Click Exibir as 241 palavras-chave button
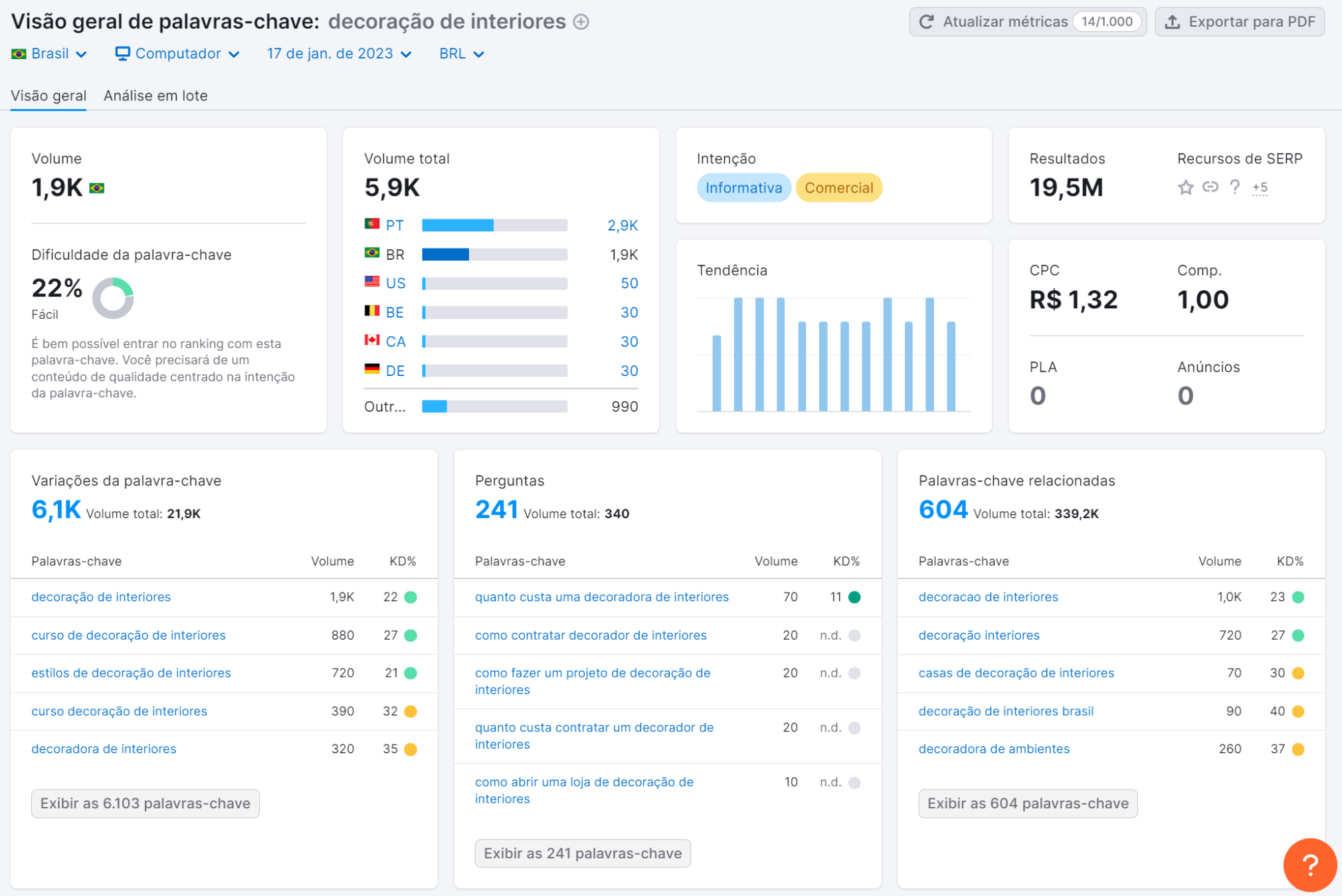 tap(583, 853)
